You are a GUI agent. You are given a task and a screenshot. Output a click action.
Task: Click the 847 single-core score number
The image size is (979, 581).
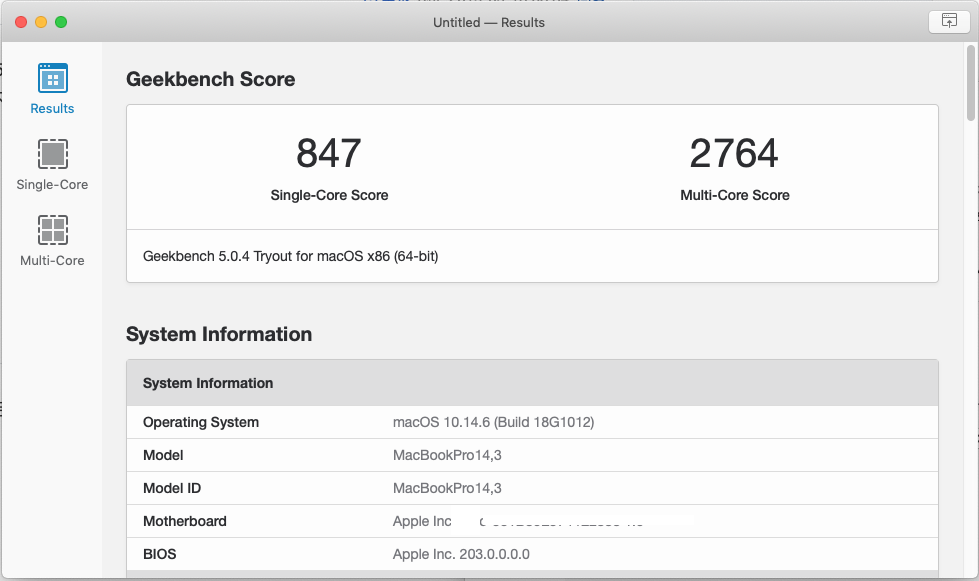point(329,154)
